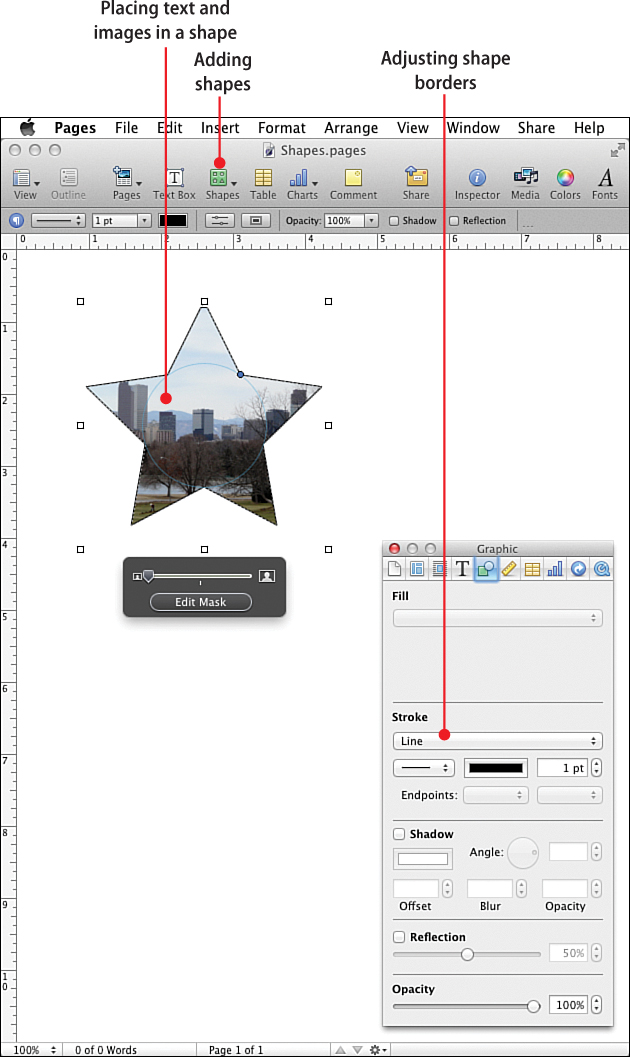The image size is (630, 1057).
Task: Click the black stroke color well in inspector
Action: pyautogui.click(x=494, y=768)
